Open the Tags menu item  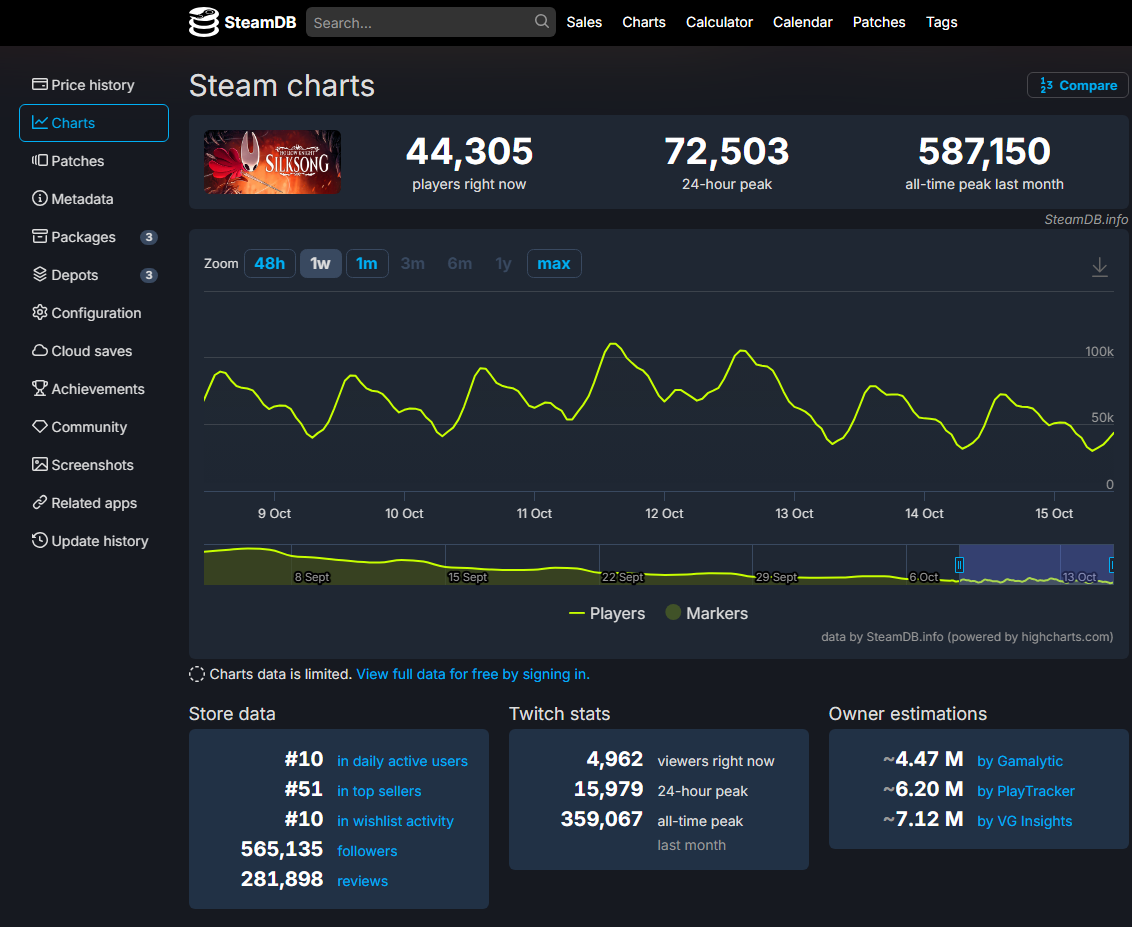941,22
